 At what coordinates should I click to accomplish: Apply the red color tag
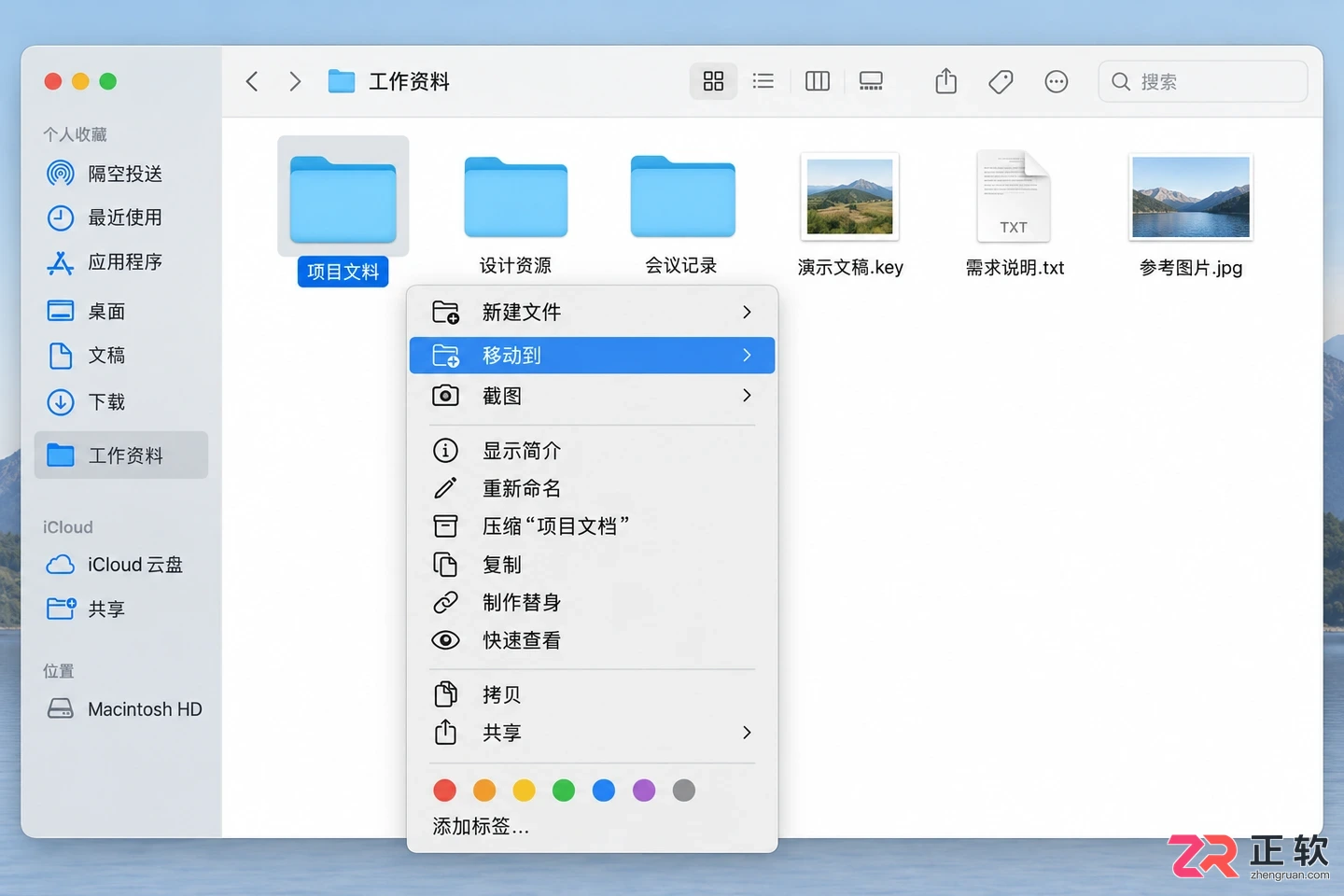coord(445,791)
